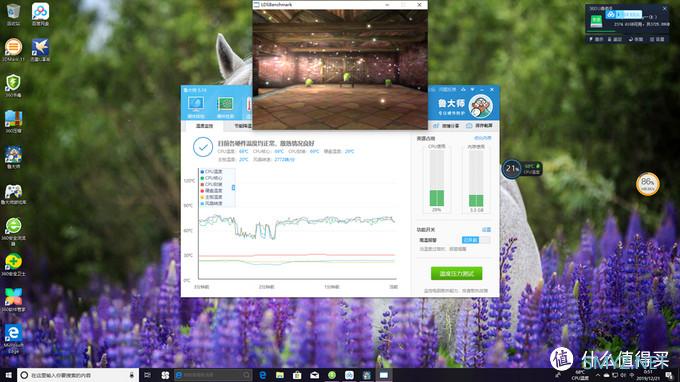This screenshot has height=382, width=680.
Task: Toggle the CPU温度 legend entry
Action: click(211, 172)
